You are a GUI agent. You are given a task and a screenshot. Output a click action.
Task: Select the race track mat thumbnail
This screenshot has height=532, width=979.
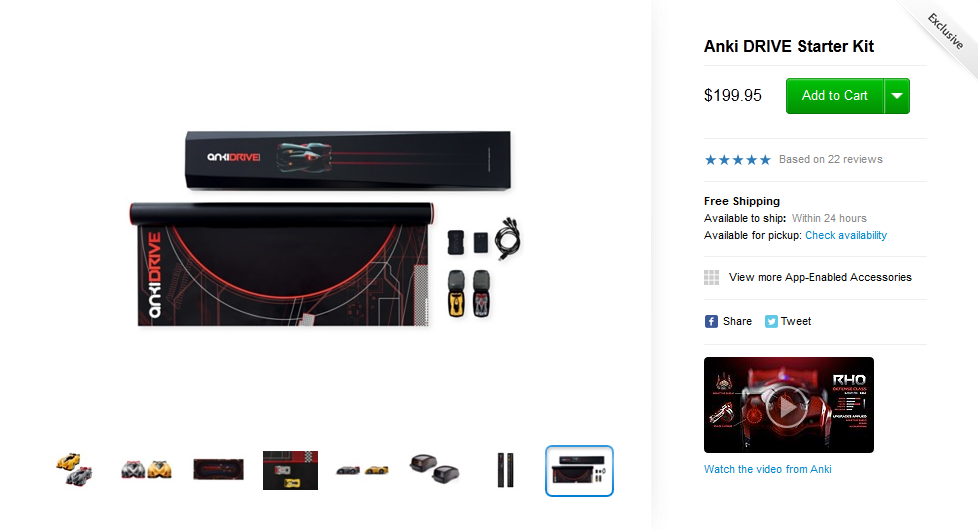point(218,470)
